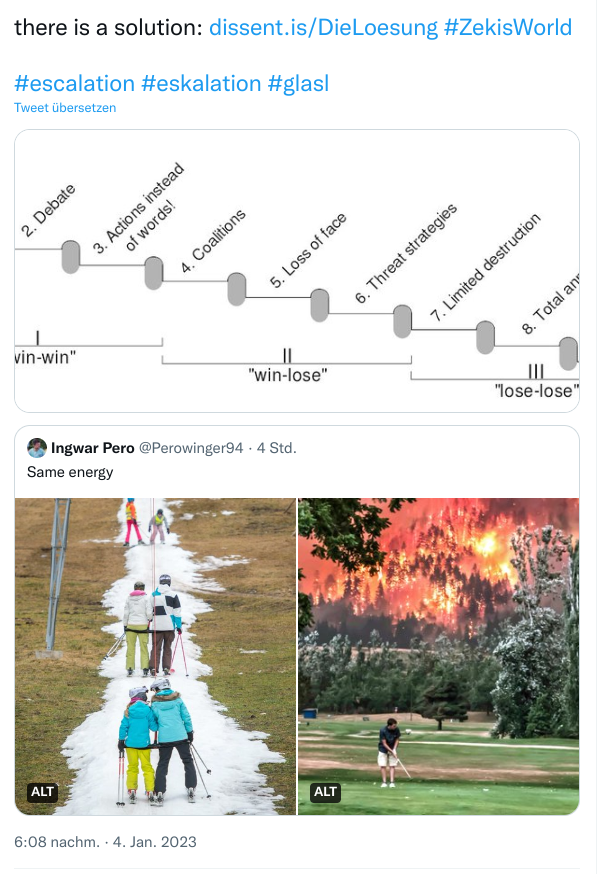
Task: Click 'Tweet übersetzen' to translate the tweet
Action: coord(65,108)
